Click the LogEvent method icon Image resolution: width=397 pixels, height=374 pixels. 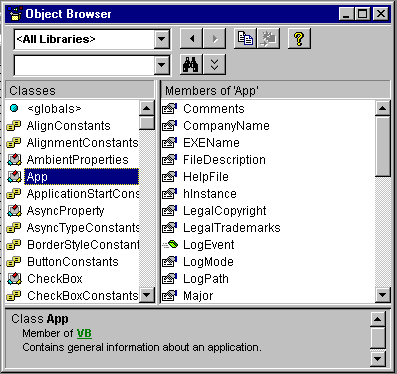170,245
